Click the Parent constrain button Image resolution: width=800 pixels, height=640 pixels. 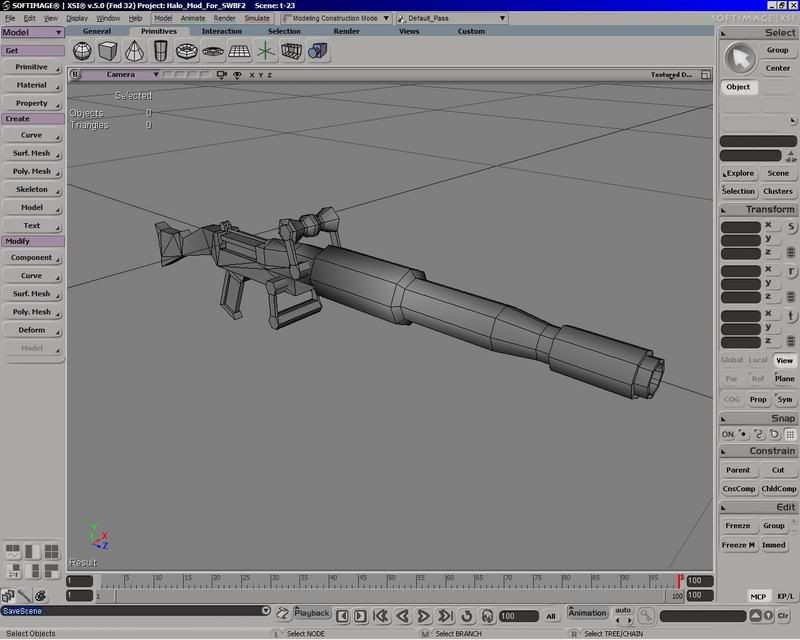click(738, 470)
